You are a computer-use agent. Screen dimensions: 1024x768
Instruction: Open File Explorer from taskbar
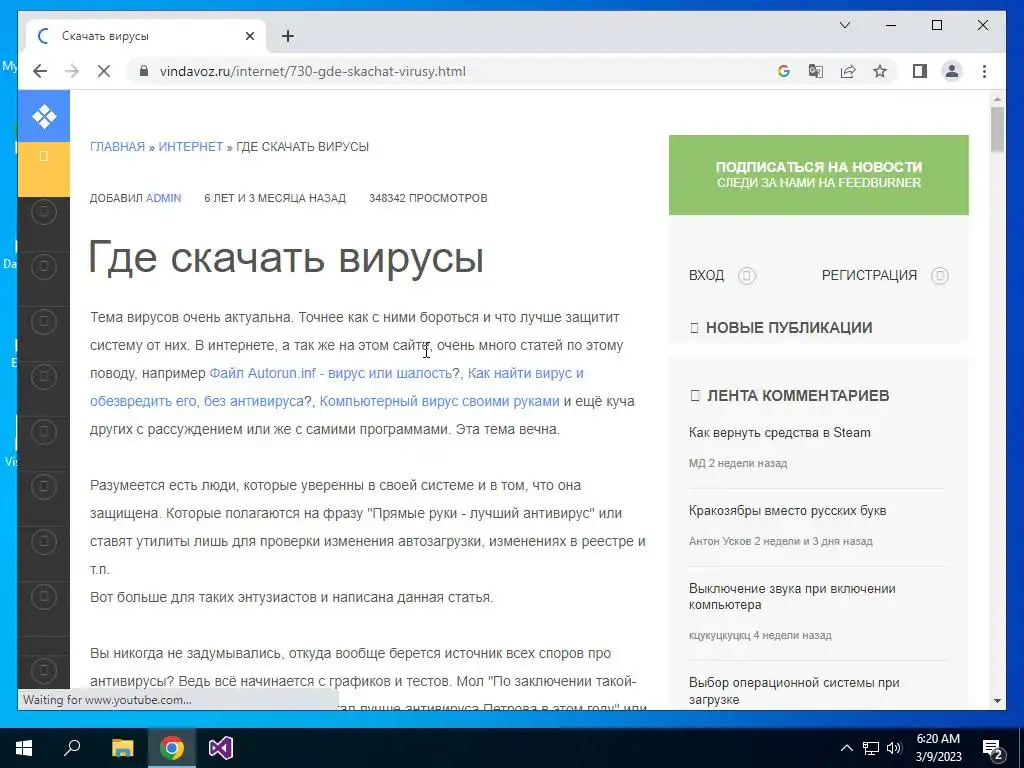click(x=122, y=748)
